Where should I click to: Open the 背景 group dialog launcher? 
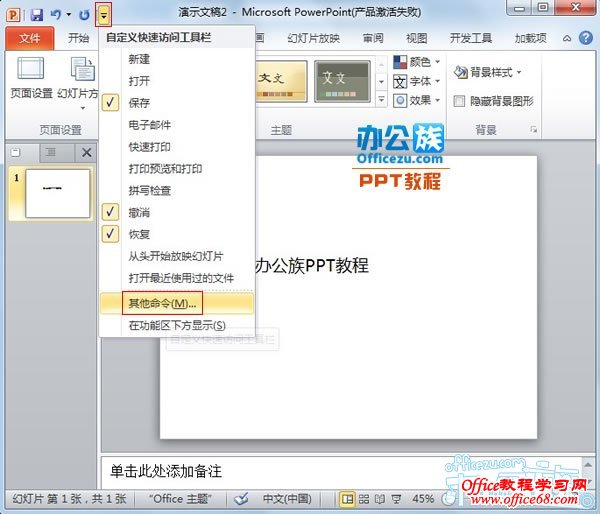point(533,130)
